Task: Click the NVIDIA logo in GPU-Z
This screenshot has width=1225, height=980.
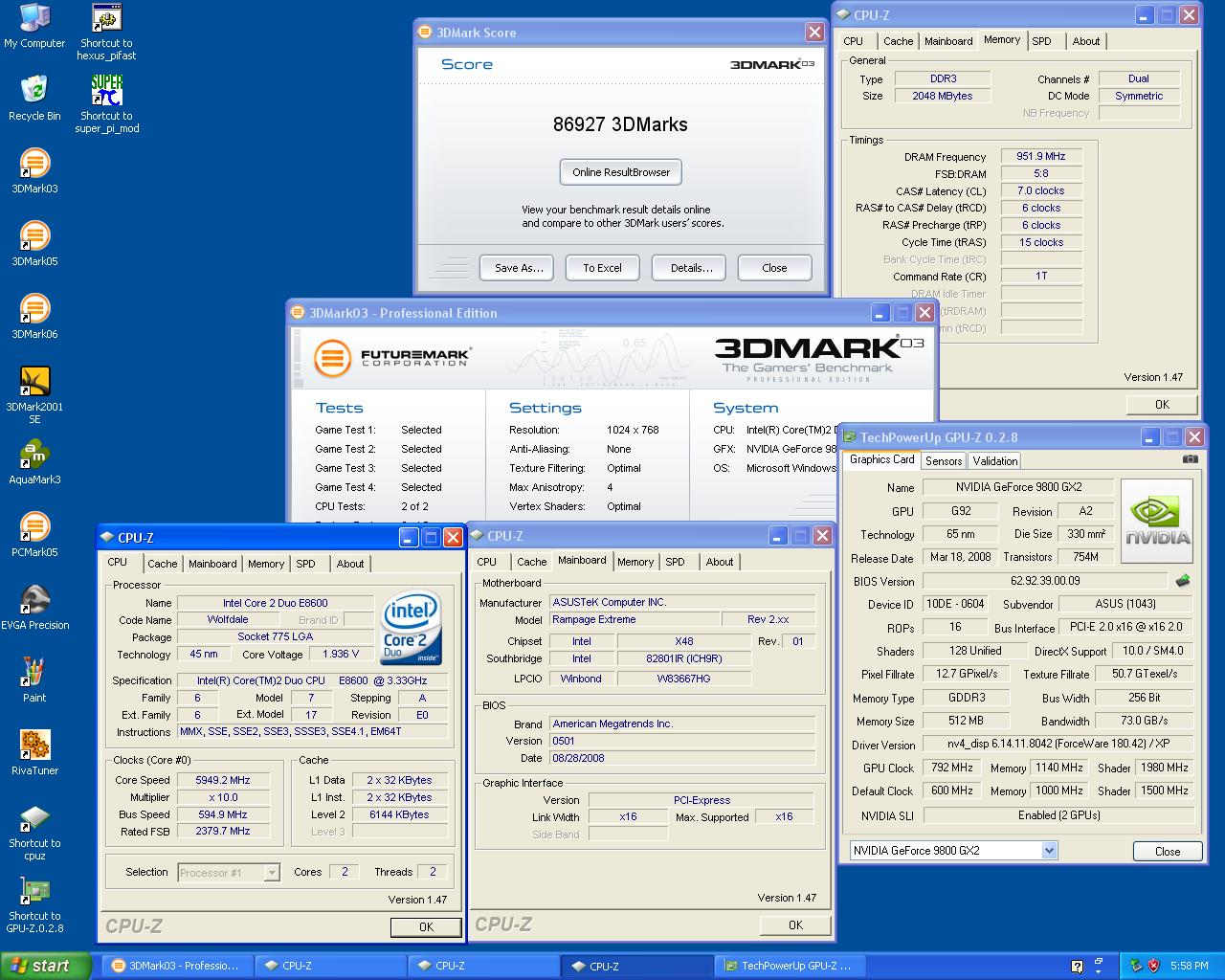Action: [1157, 521]
